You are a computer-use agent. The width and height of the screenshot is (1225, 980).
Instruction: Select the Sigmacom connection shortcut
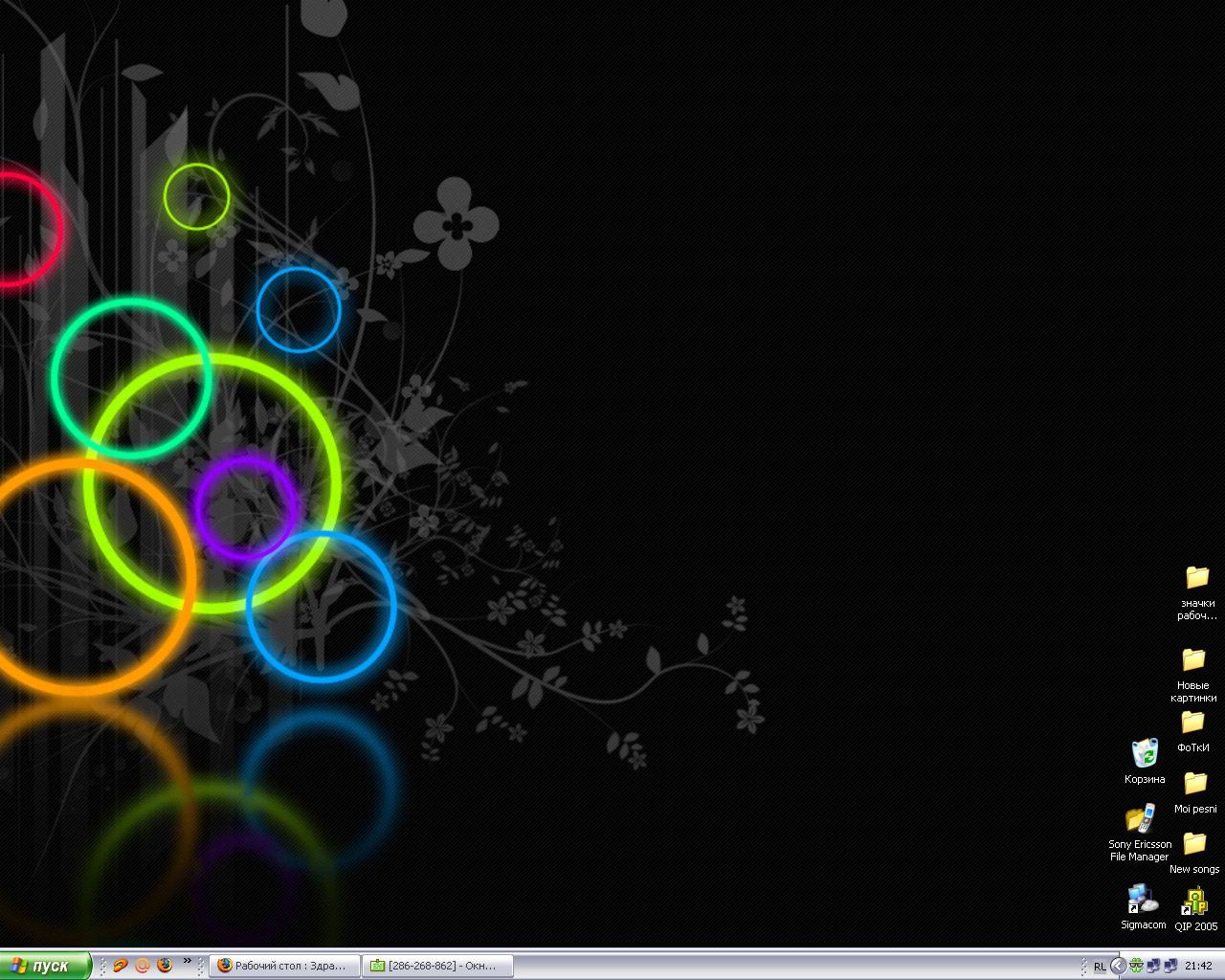(1143, 901)
